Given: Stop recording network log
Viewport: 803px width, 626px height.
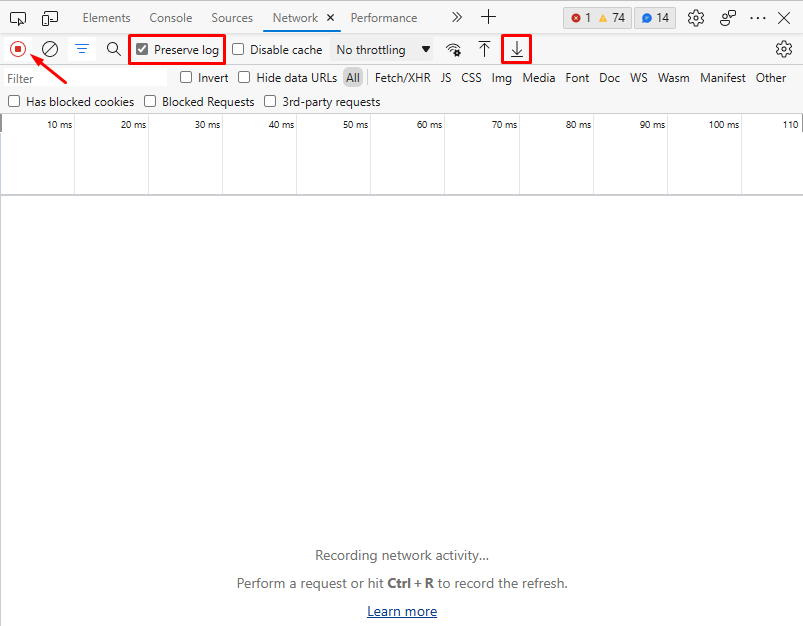Looking at the screenshot, I should (x=18, y=49).
